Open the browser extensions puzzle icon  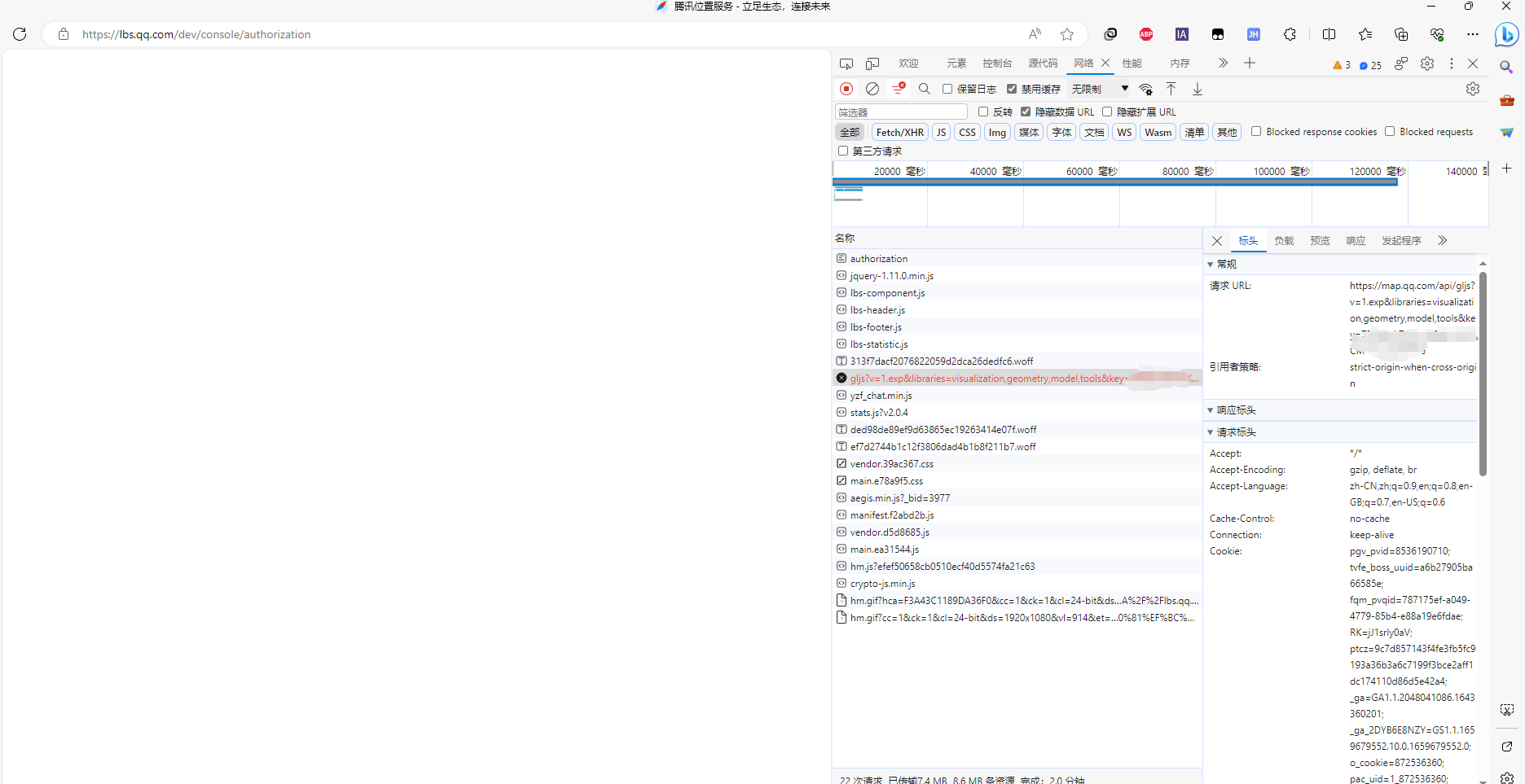1290,34
